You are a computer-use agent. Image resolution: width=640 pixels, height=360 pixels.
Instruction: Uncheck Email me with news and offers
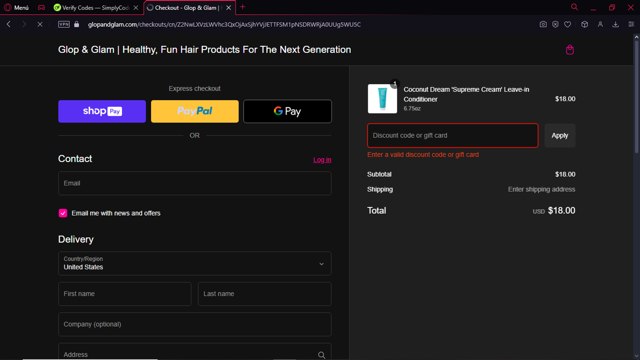(x=63, y=213)
